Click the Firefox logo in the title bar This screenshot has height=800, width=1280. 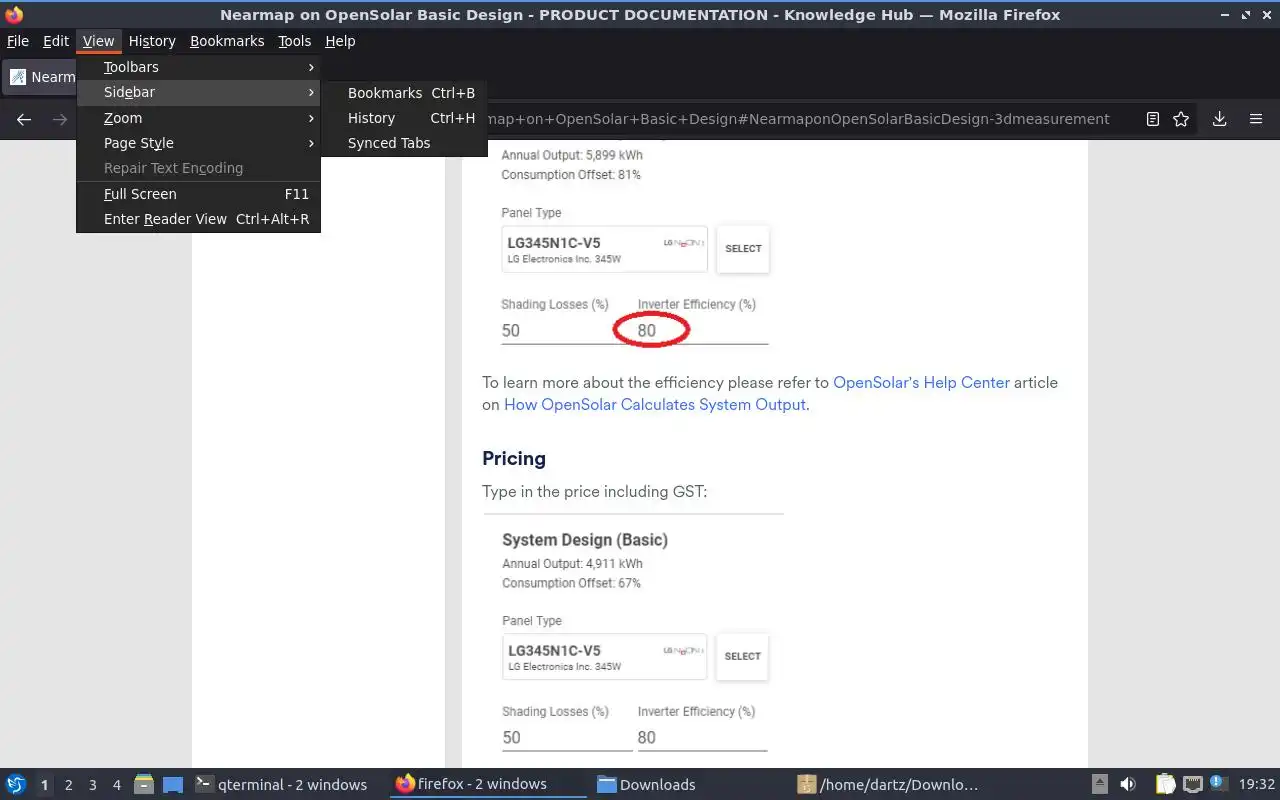(14, 14)
